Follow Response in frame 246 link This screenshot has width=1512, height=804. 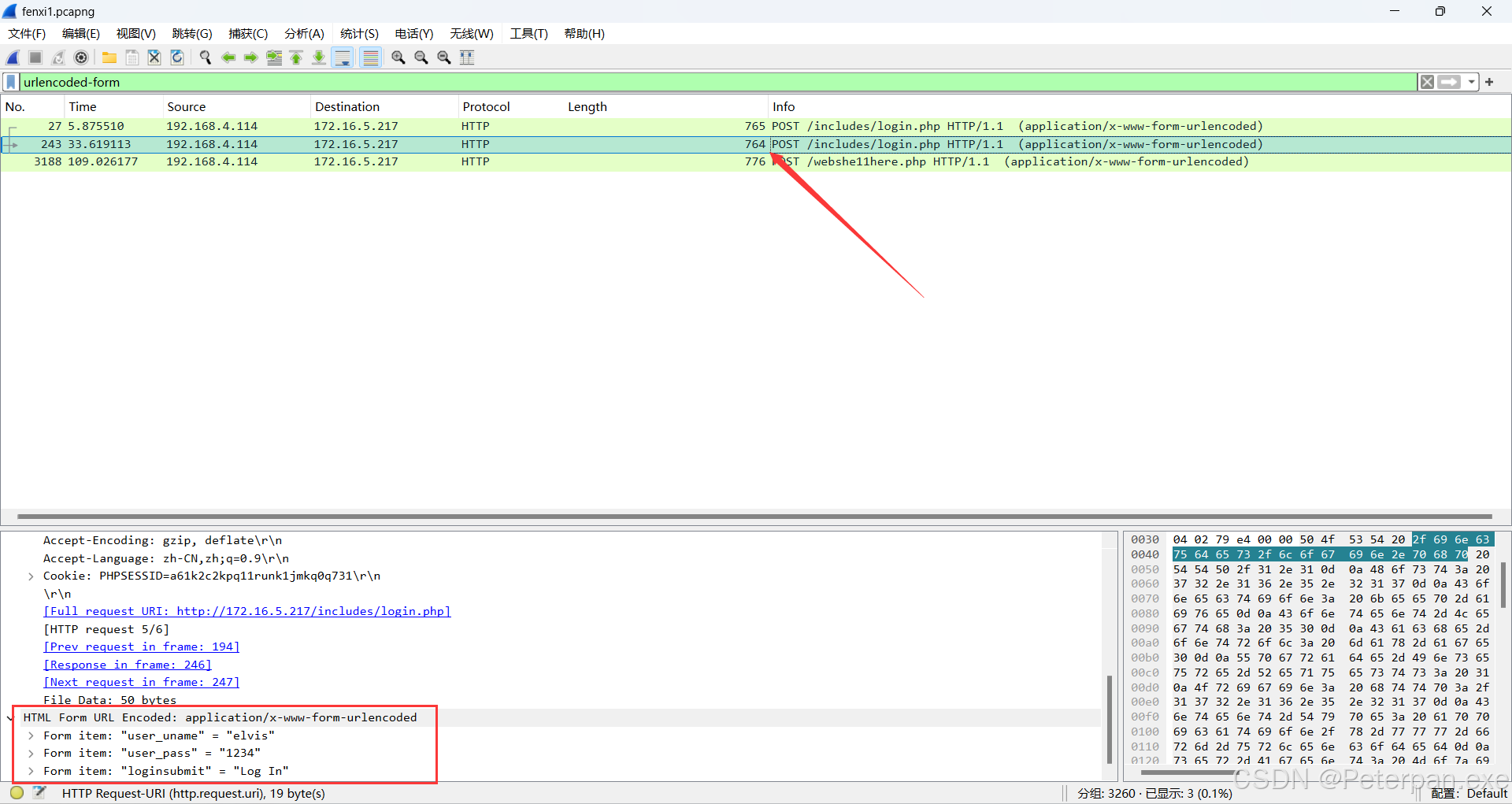(127, 665)
